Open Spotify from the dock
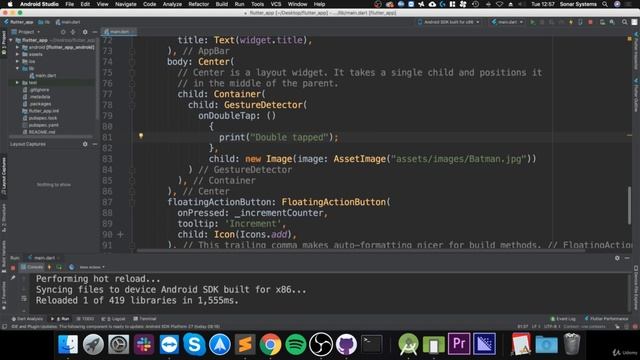The image size is (640, 360). [x=296, y=344]
